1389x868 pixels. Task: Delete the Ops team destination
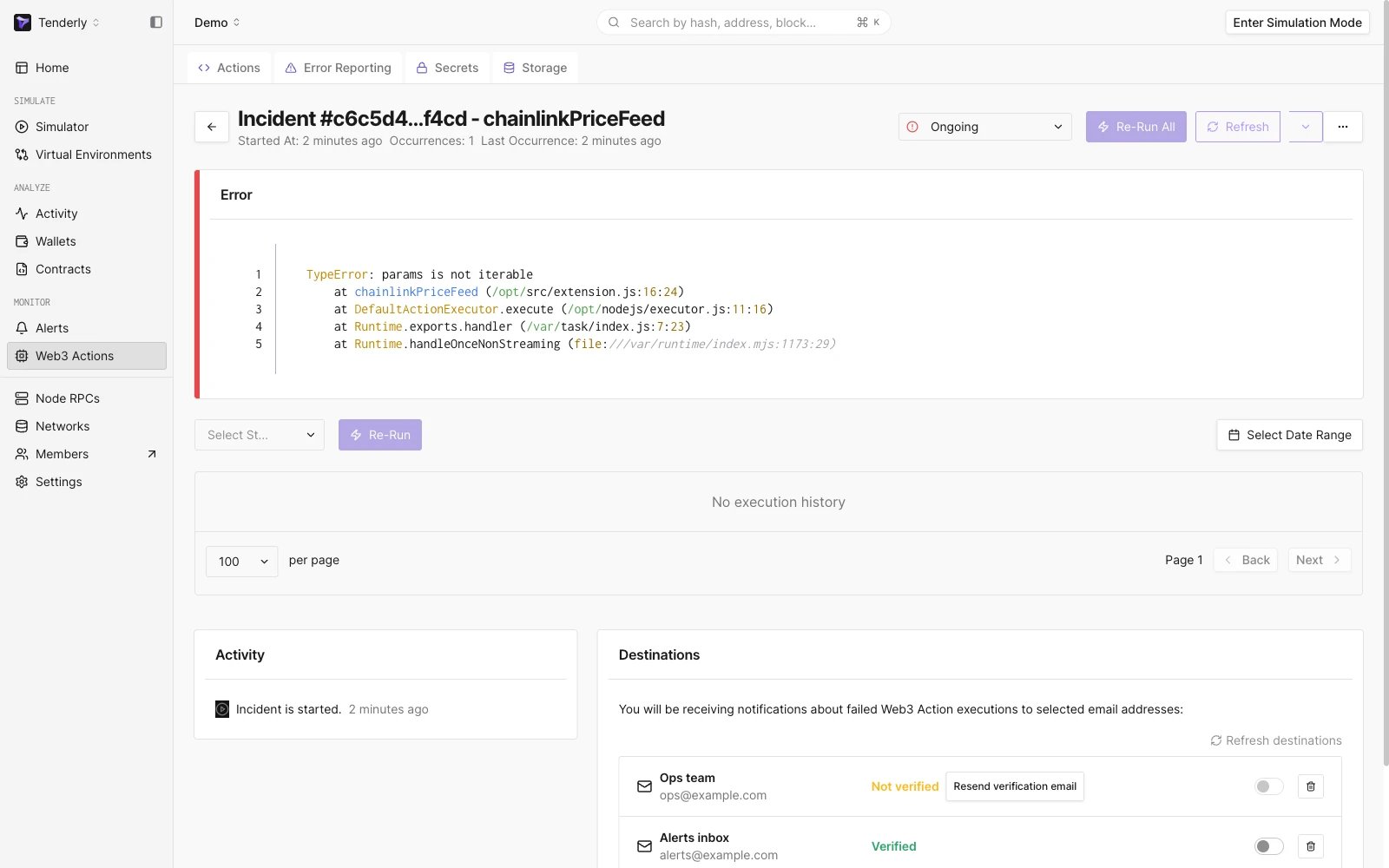tap(1311, 786)
